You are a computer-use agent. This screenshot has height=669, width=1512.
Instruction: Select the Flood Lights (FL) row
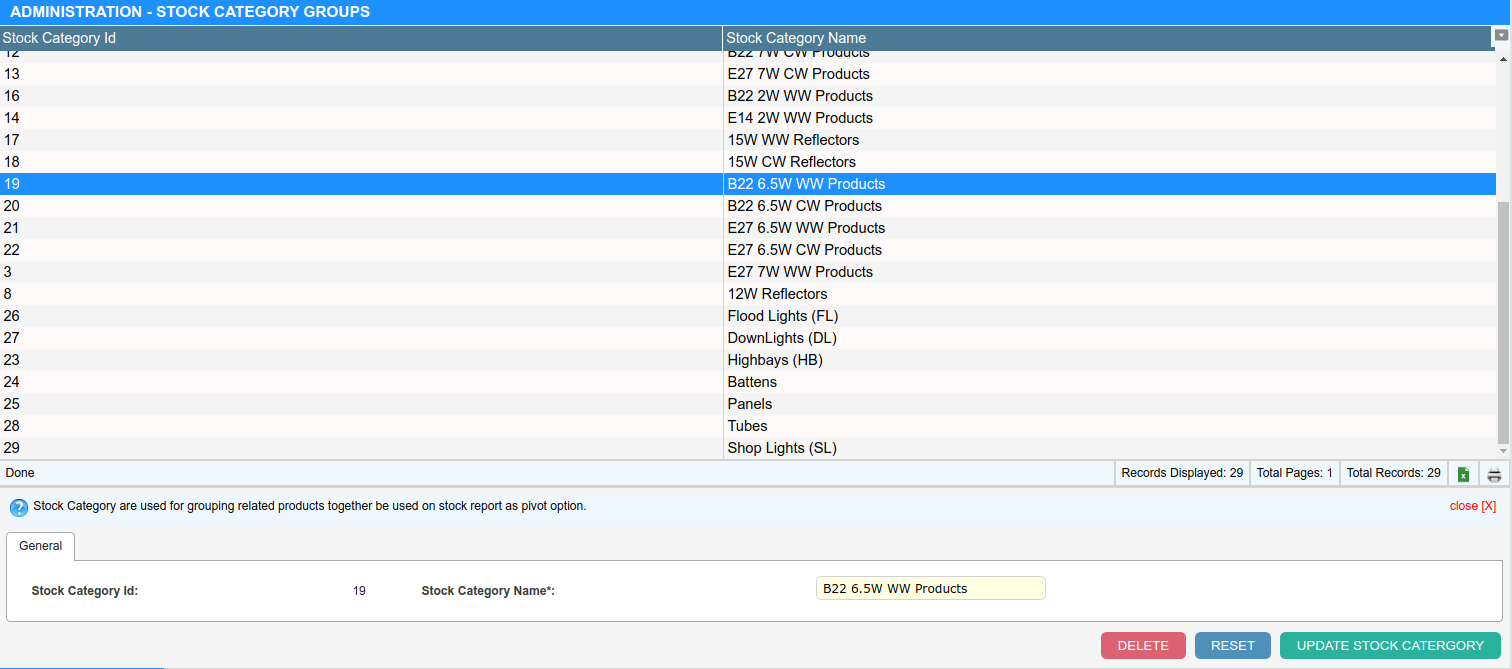(x=782, y=316)
